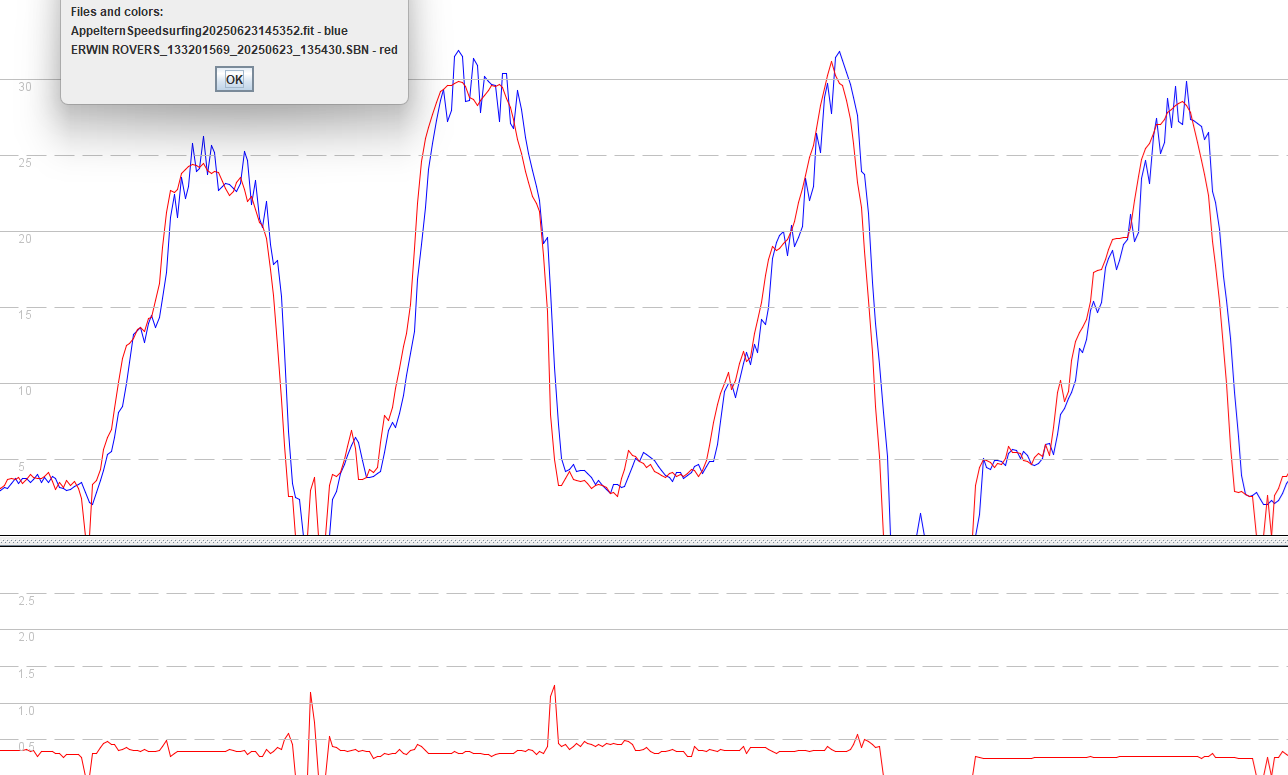This screenshot has width=1288, height=775.
Task: Click the 30 label on the speed axis
Action: [x=26, y=86]
